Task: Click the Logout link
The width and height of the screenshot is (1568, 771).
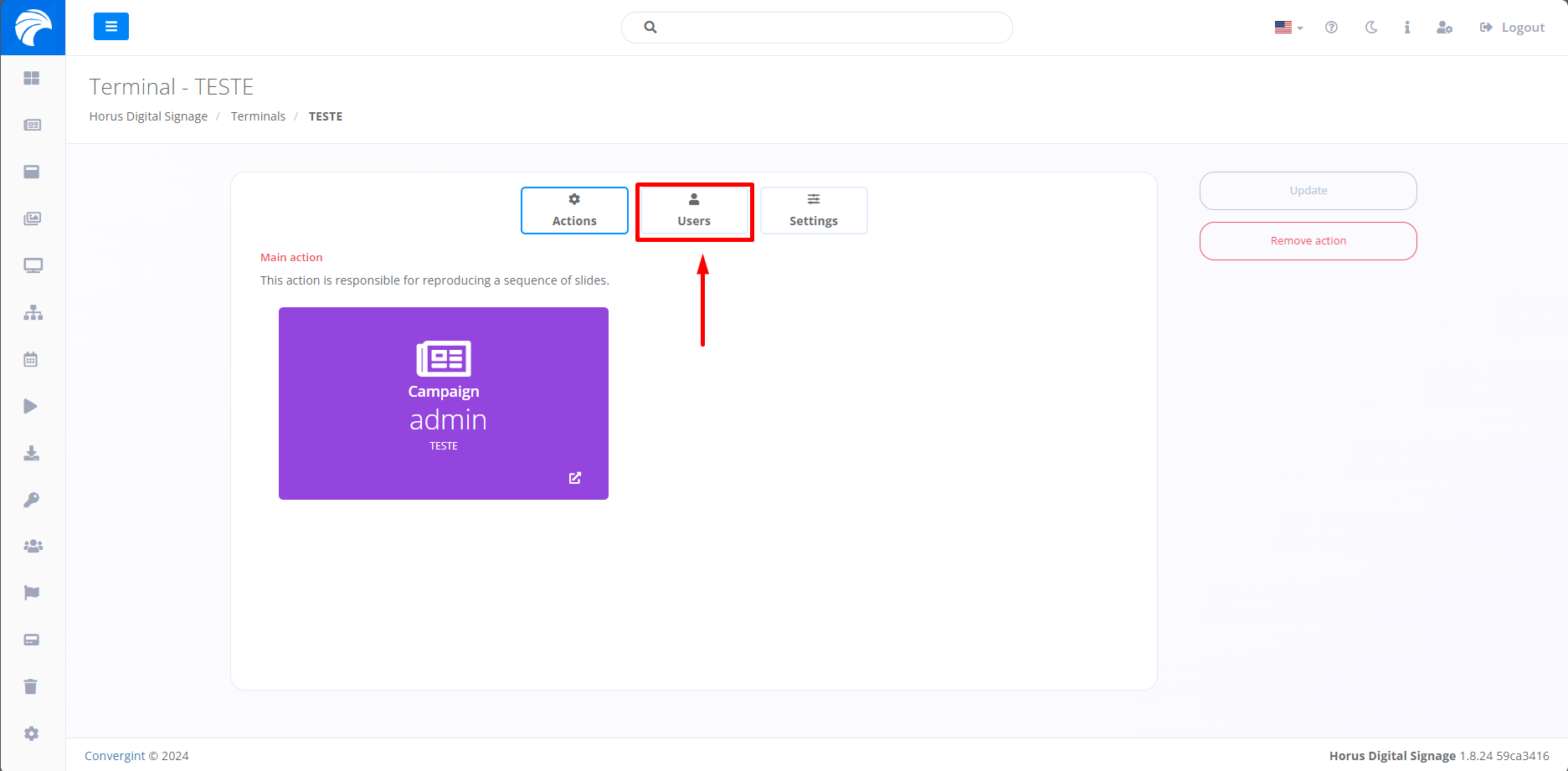Action: pos(1513,28)
